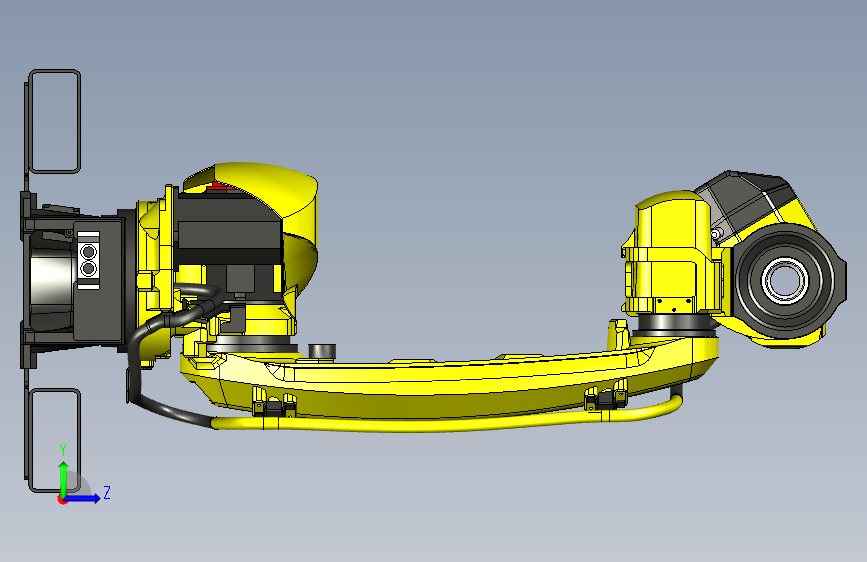The image size is (867, 562).
Task: Select the black motor block at the shoulder joint
Action: pyautogui.click(x=229, y=230)
